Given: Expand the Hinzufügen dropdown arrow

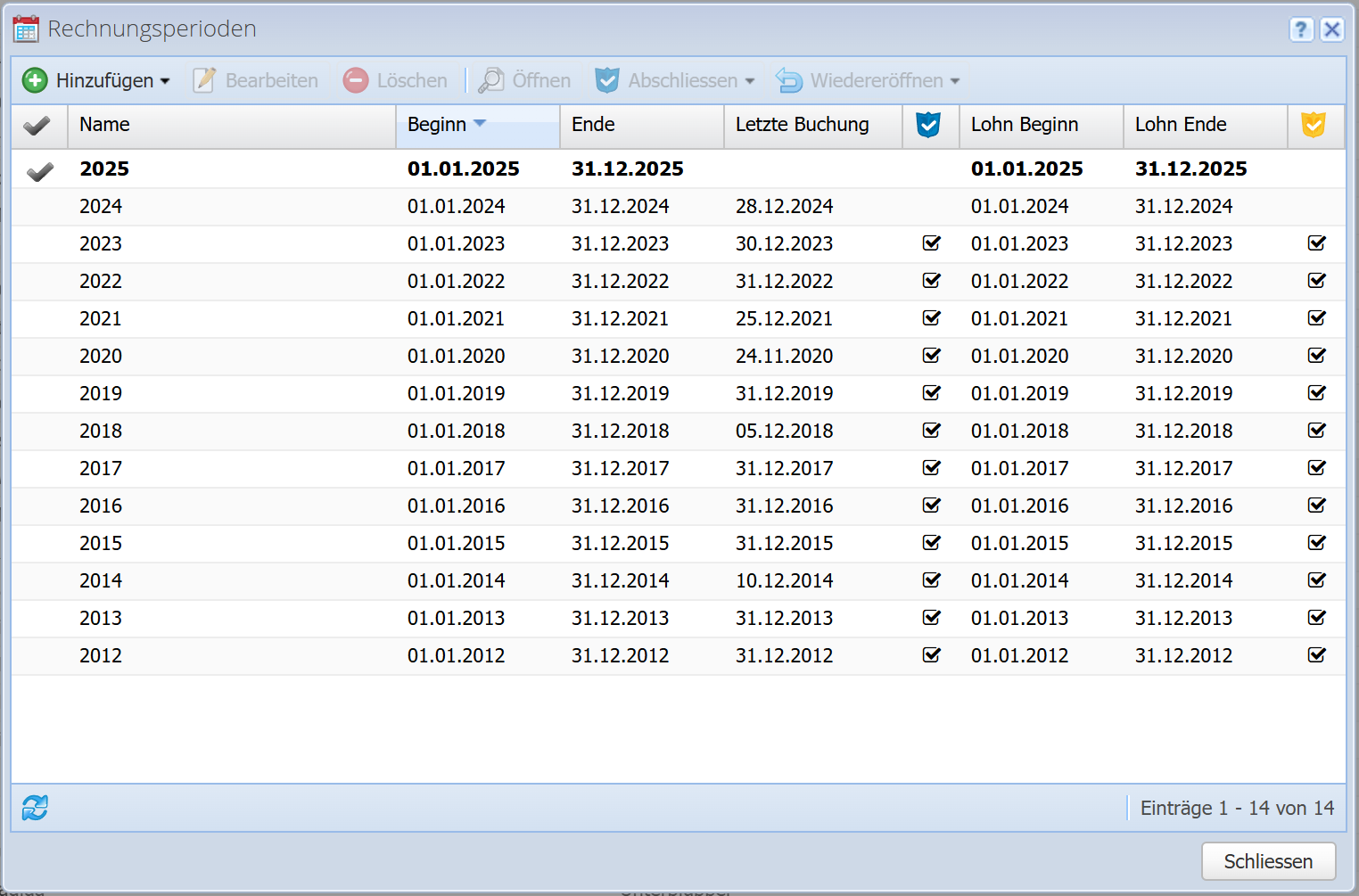Looking at the screenshot, I should click(x=165, y=81).
